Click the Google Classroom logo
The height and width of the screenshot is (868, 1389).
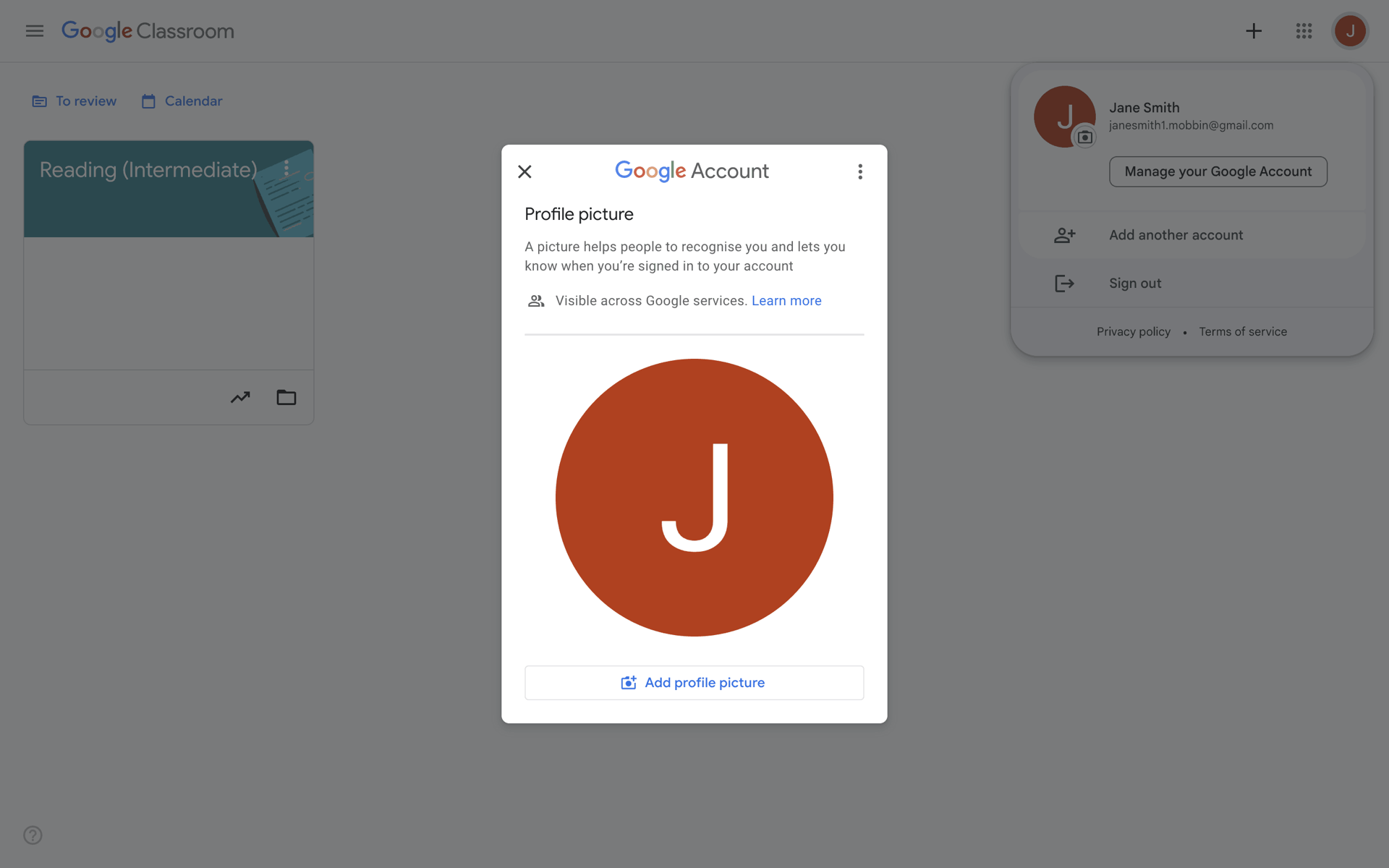click(x=148, y=31)
